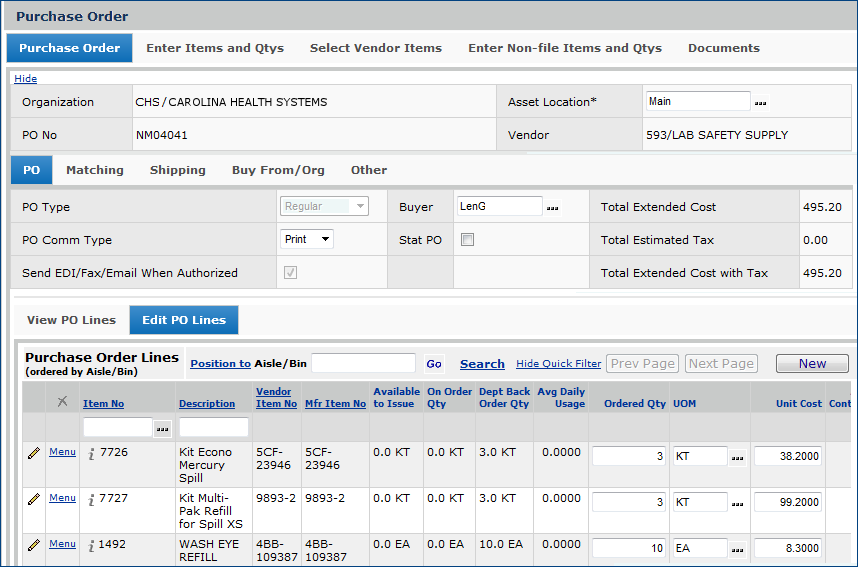
Task: Open Asset Location lookup ellipsis button
Action: 761,102
